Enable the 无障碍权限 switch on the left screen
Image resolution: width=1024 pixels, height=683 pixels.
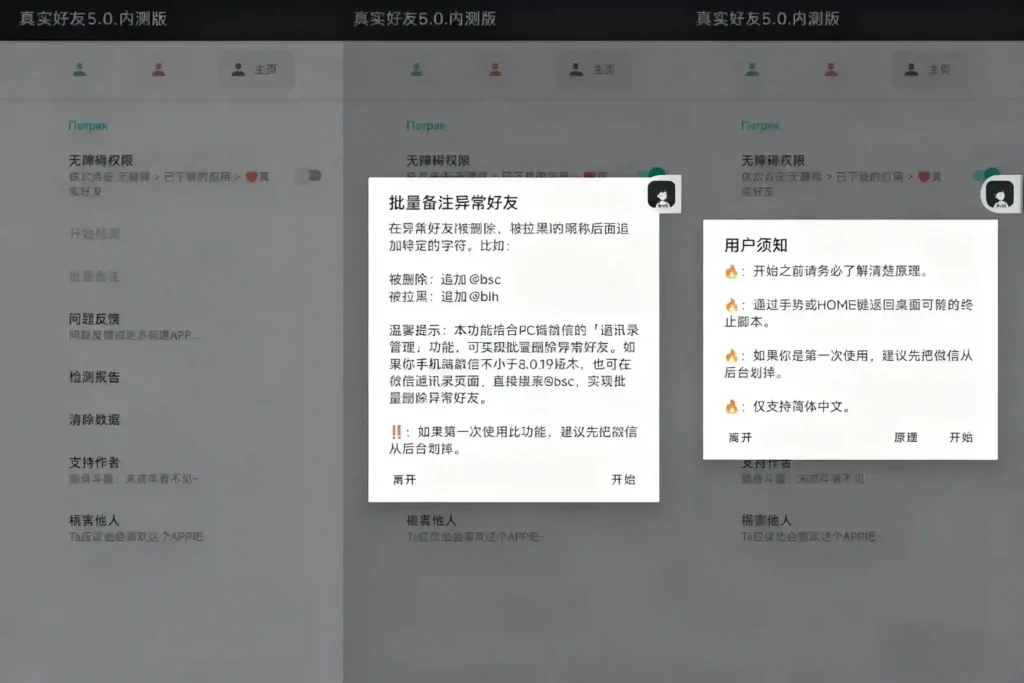[307, 177]
